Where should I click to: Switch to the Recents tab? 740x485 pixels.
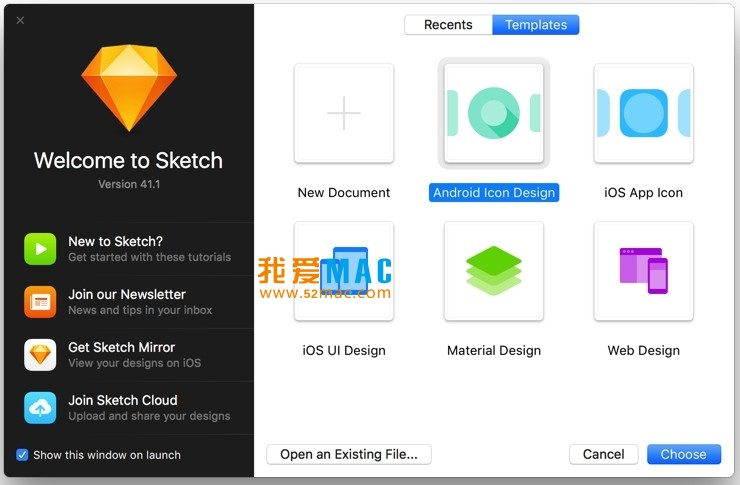448,25
